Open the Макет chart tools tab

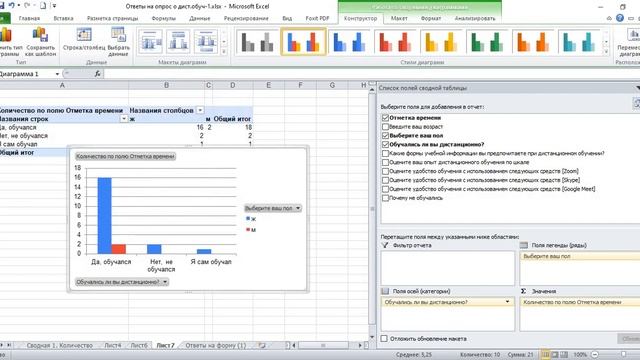pos(399,18)
